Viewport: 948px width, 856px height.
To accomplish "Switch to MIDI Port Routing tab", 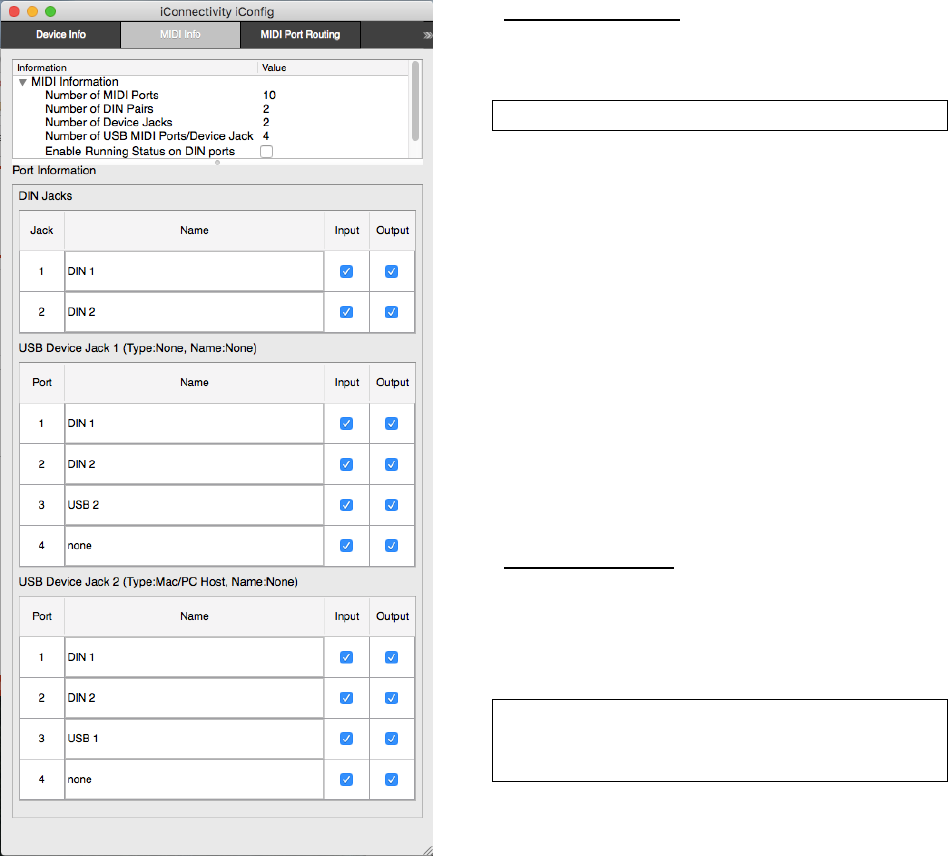I will (300, 34).
